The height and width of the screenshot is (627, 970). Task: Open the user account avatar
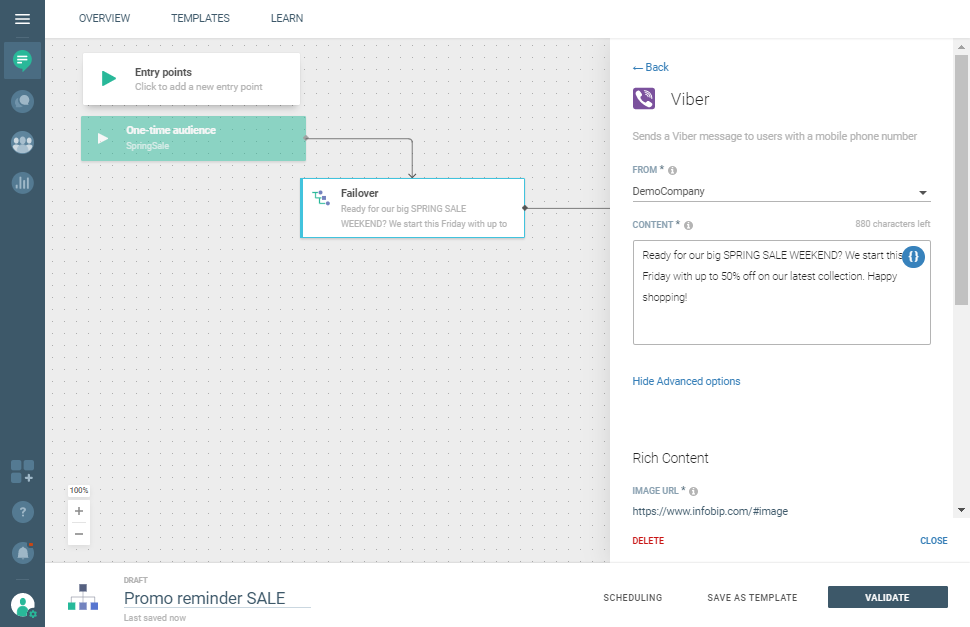click(x=22, y=605)
